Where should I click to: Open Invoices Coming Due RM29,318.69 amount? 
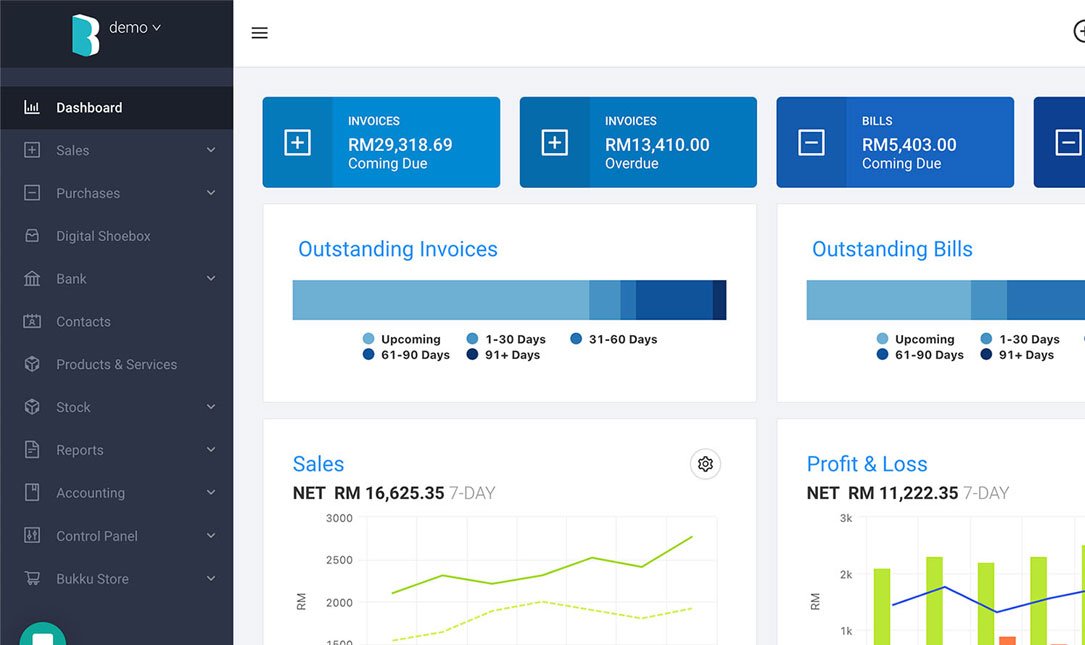pos(400,145)
